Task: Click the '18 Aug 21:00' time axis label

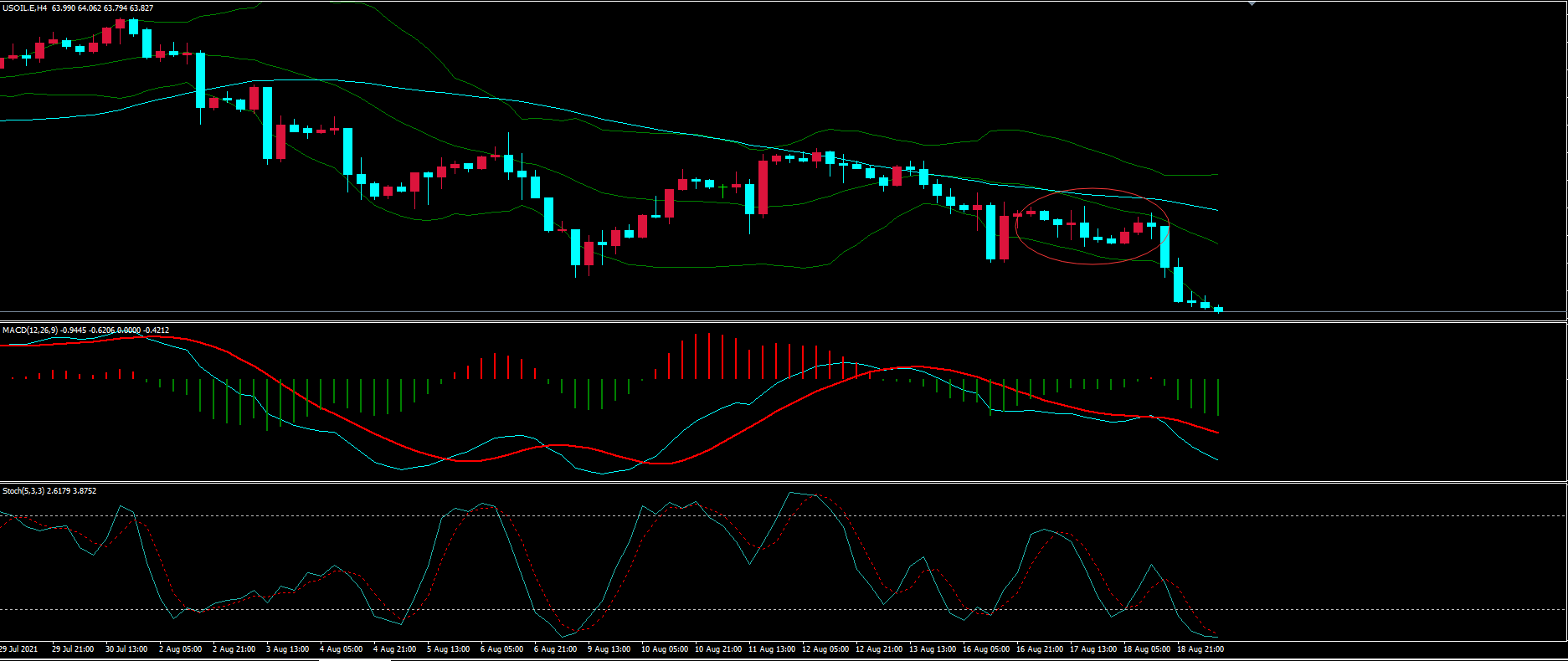Action: [1200, 649]
